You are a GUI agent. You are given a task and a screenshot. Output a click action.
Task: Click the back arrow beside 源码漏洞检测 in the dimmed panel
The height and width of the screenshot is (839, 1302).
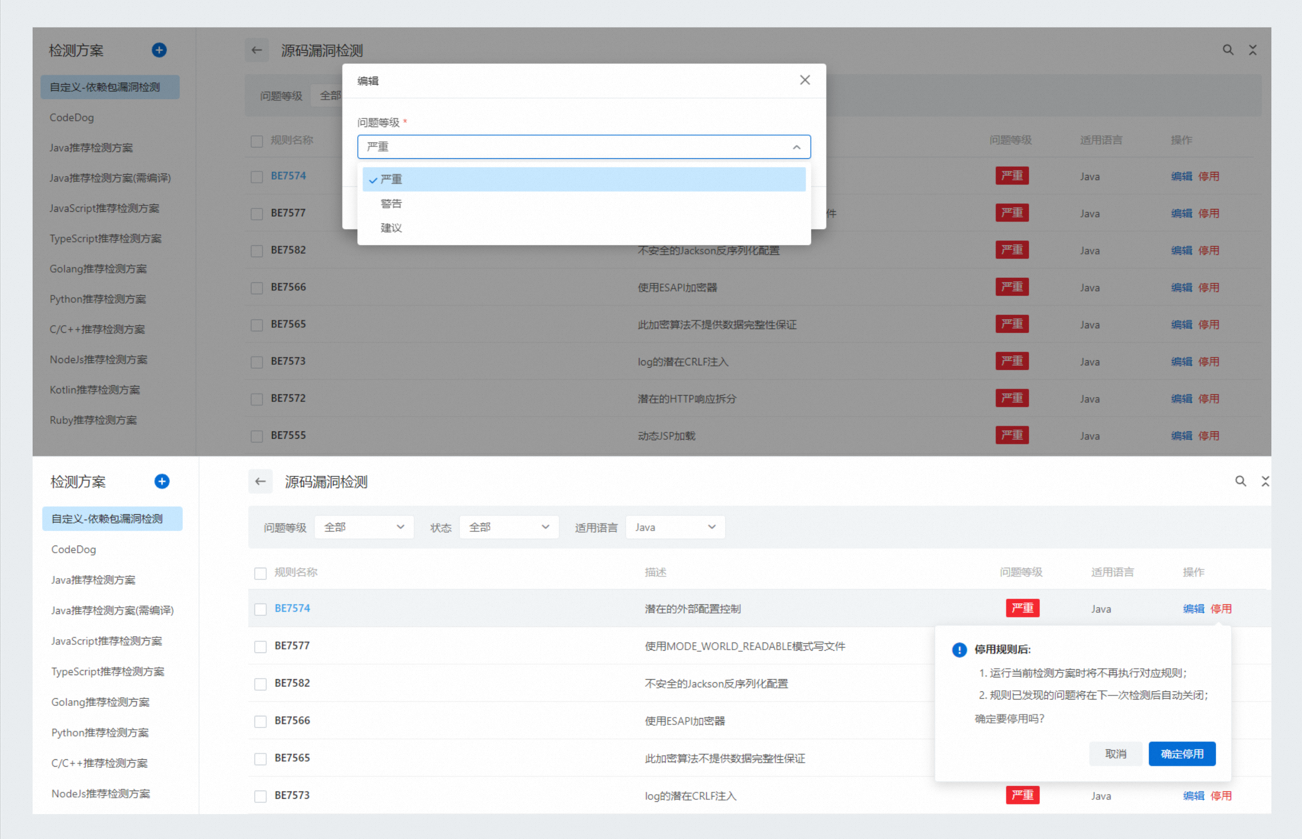click(x=257, y=50)
